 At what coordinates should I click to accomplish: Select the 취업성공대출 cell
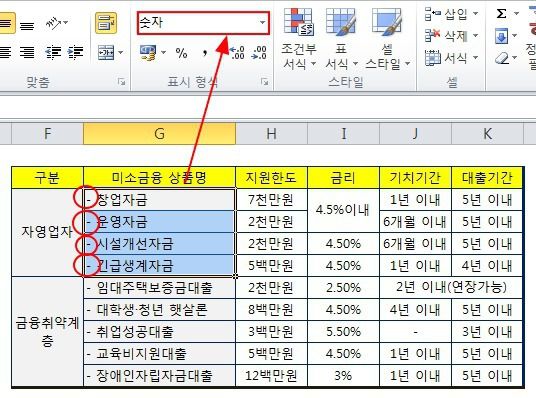pyautogui.click(x=159, y=332)
